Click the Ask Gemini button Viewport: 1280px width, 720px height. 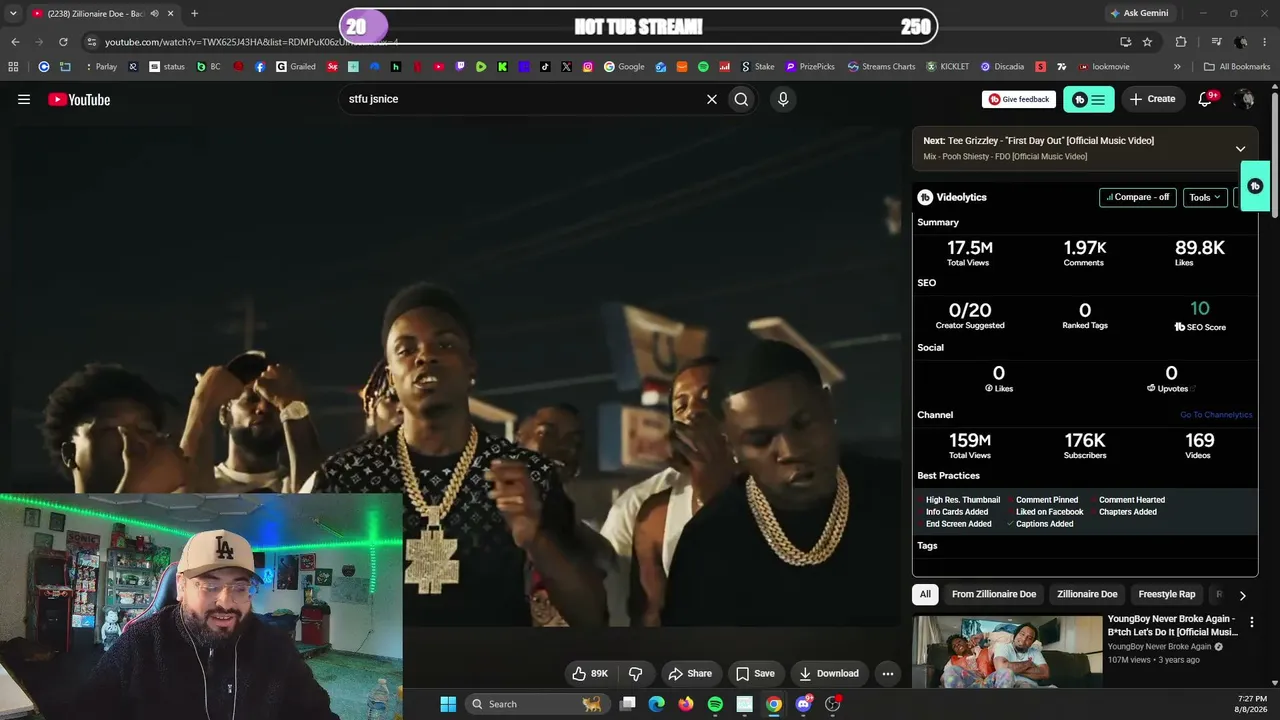tap(1138, 13)
